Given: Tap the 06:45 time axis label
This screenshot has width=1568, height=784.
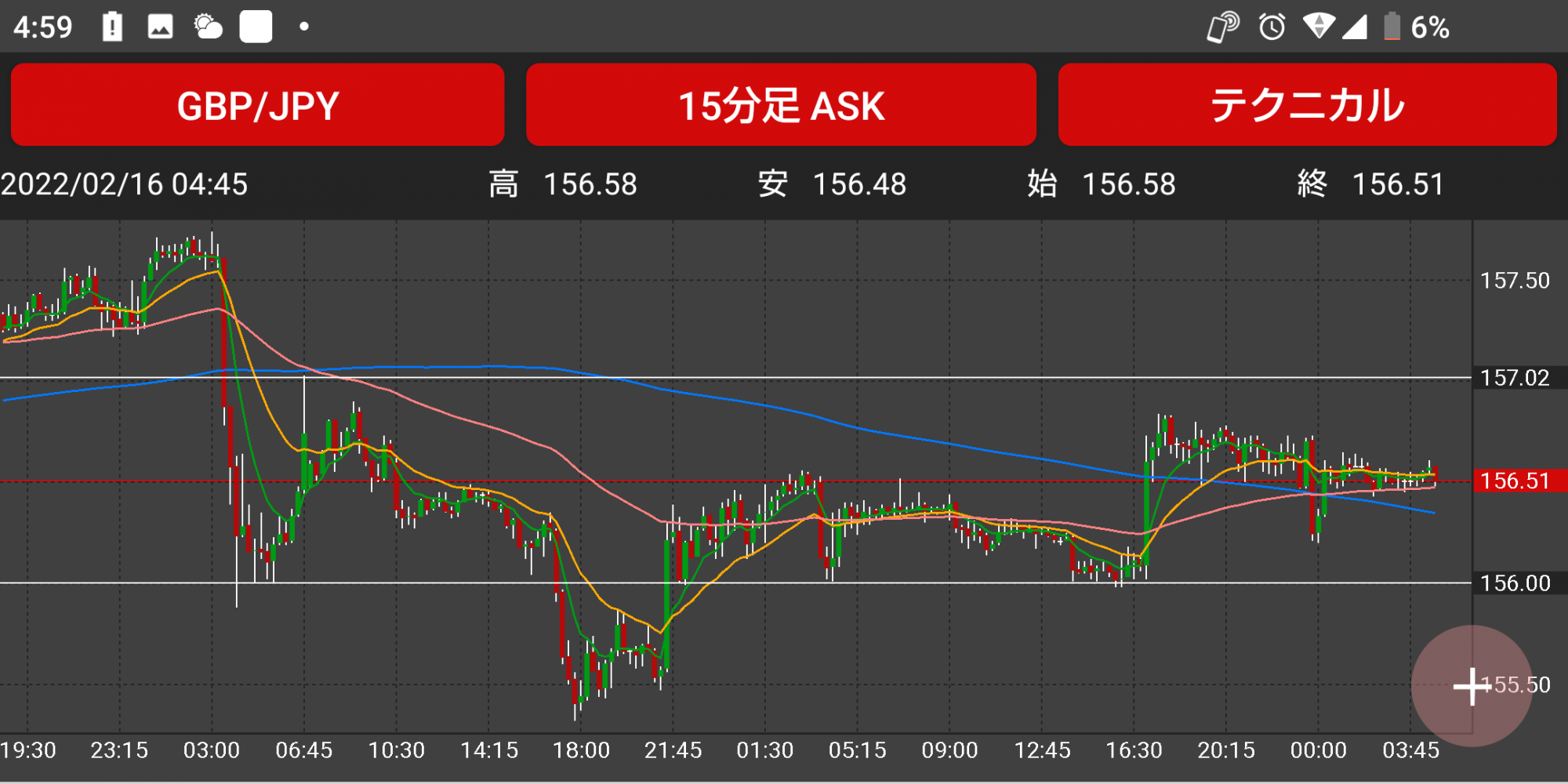Looking at the screenshot, I should click(x=304, y=750).
